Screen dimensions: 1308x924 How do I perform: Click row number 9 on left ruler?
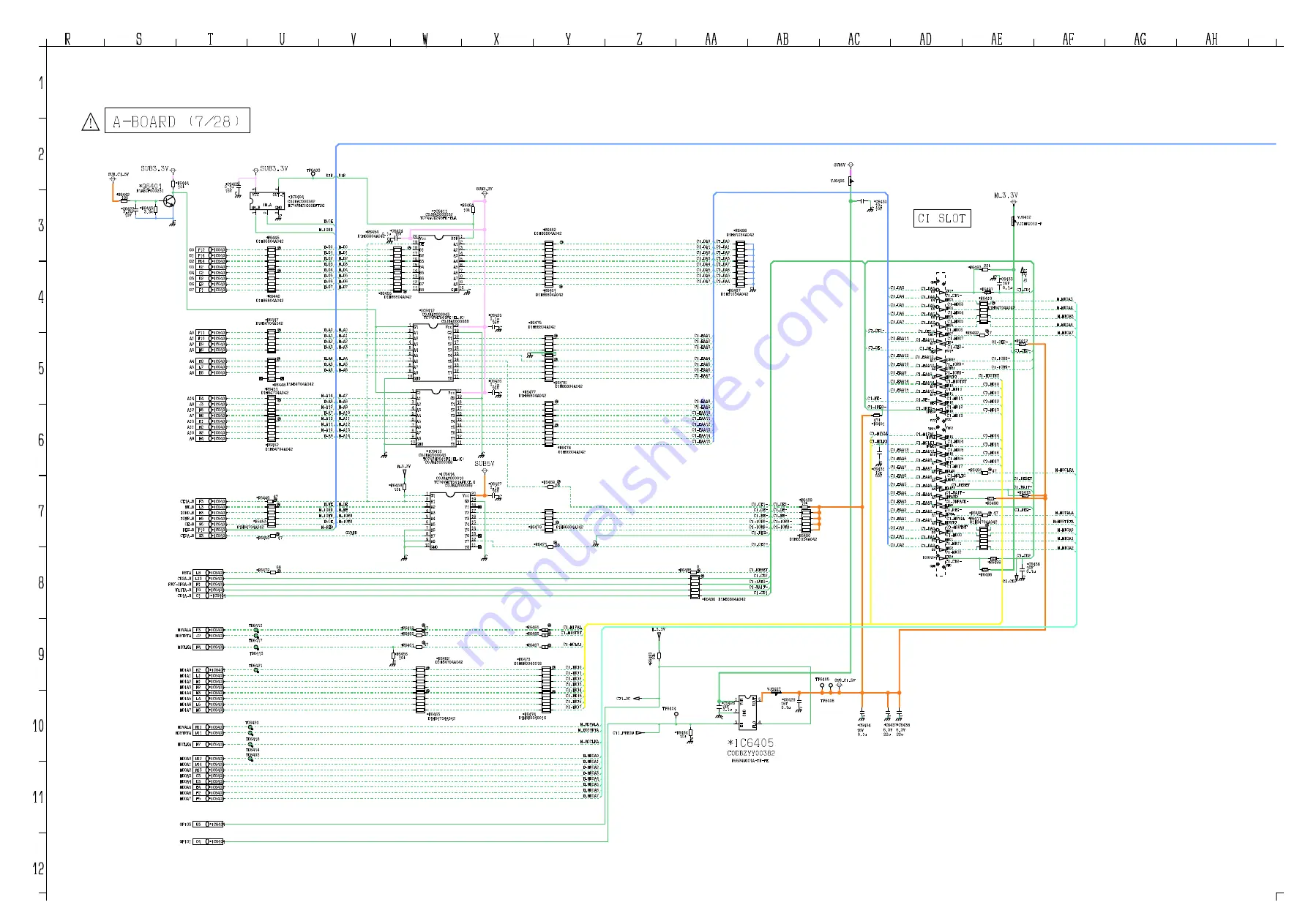pyautogui.click(x=41, y=654)
